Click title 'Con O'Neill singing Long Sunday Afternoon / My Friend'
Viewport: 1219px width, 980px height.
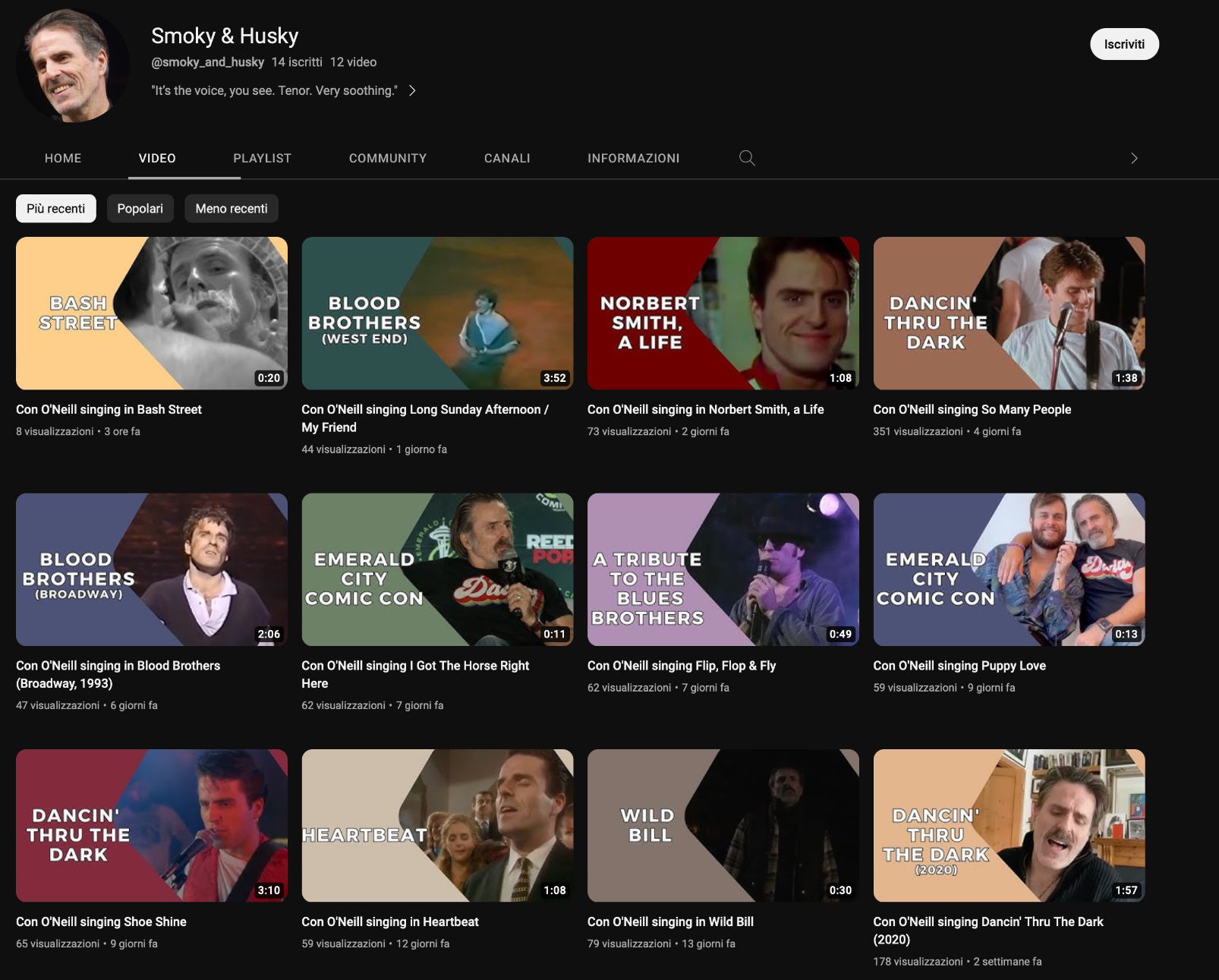(425, 418)
